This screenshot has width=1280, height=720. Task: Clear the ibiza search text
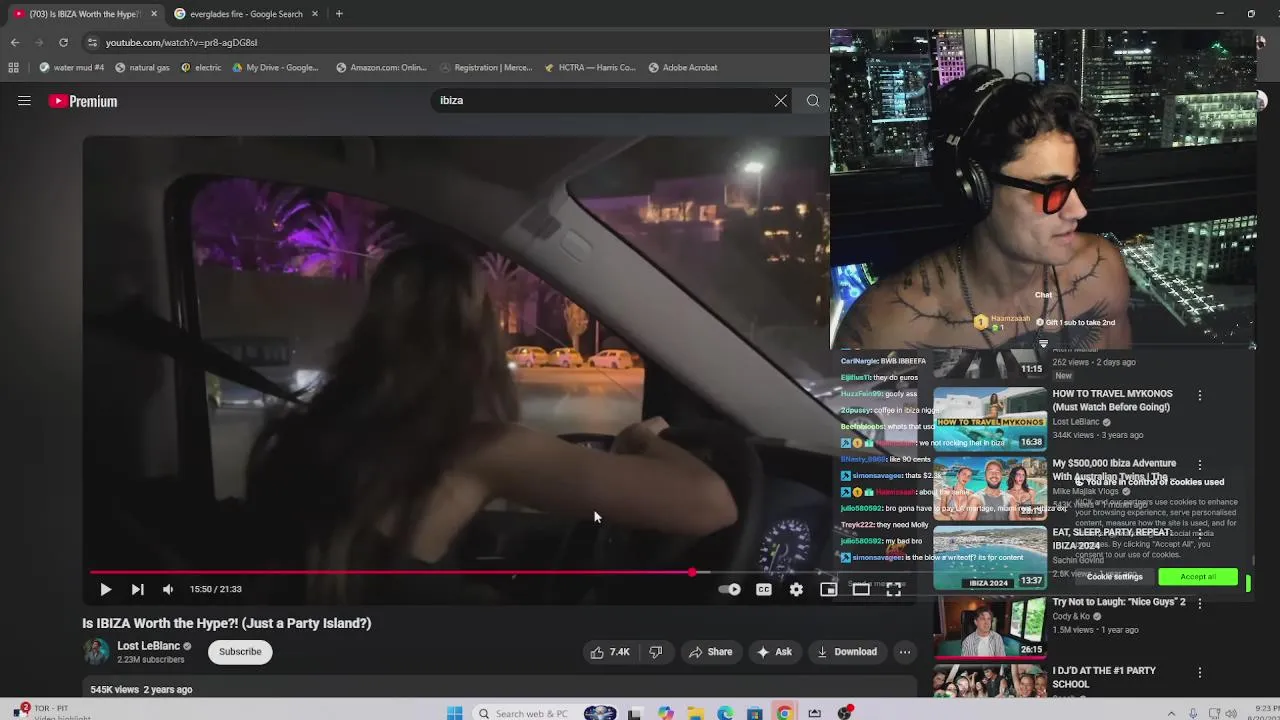(x=781, y=101)
